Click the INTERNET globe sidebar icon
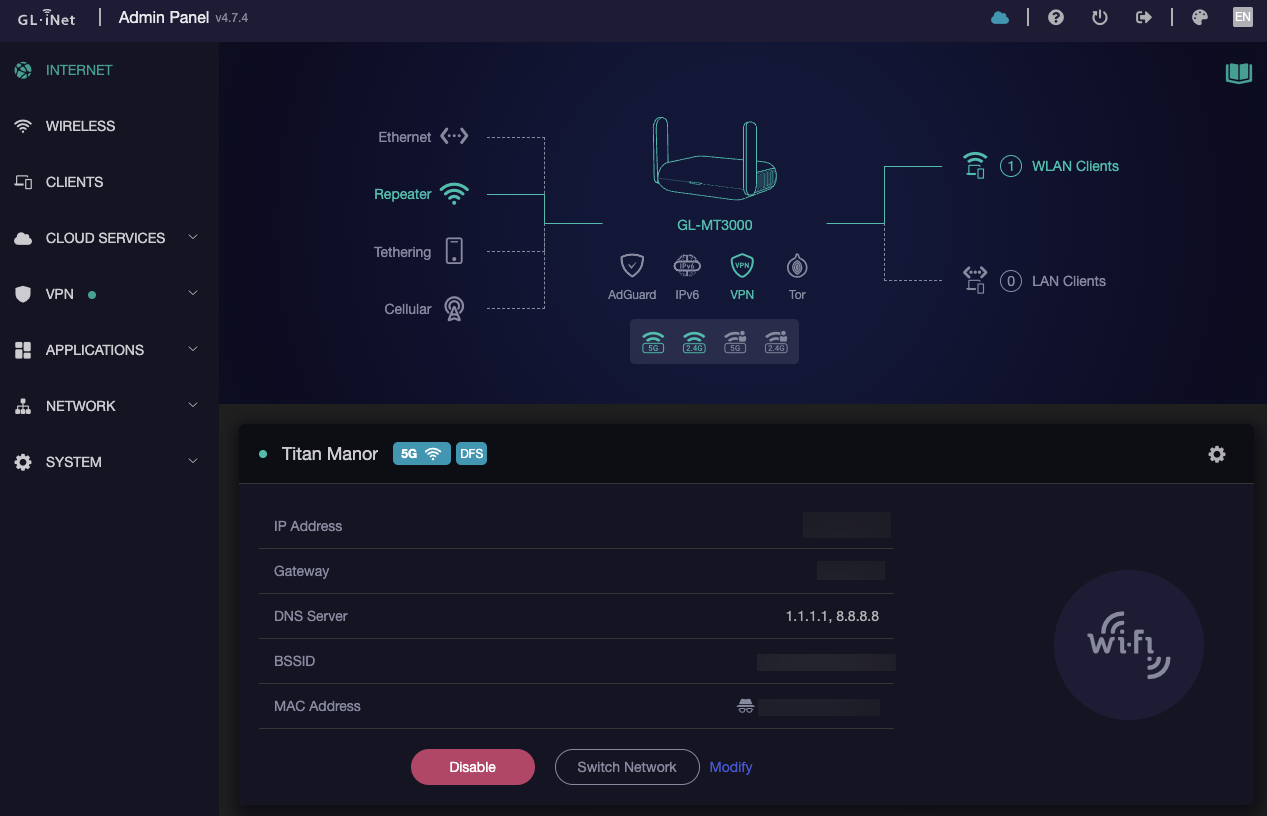This screenshot has height=816, width=1267. (x=23, y=70)
